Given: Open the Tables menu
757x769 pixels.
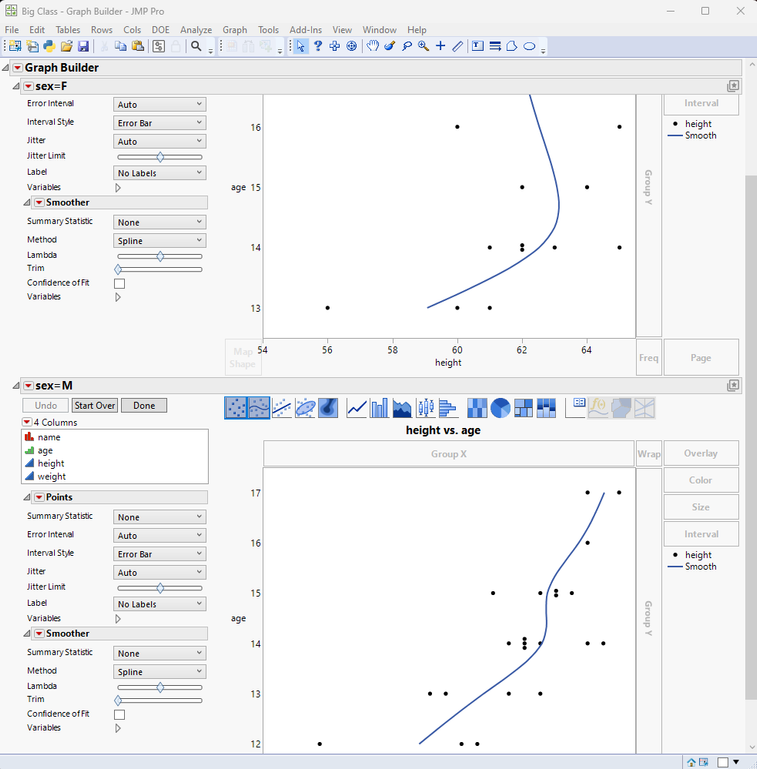Looking at the screenshot, I should [68, 30].
